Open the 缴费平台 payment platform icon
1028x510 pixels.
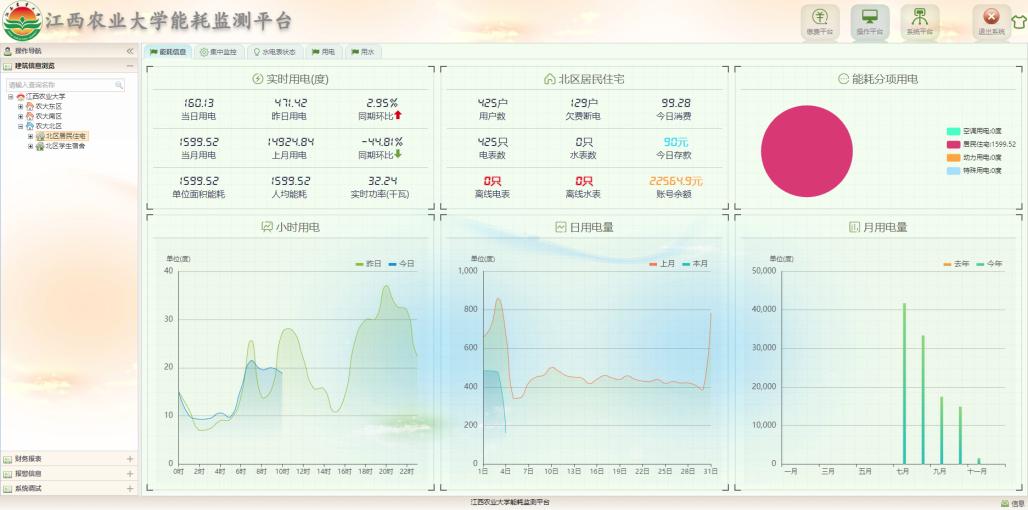click(x=819, y=20)
